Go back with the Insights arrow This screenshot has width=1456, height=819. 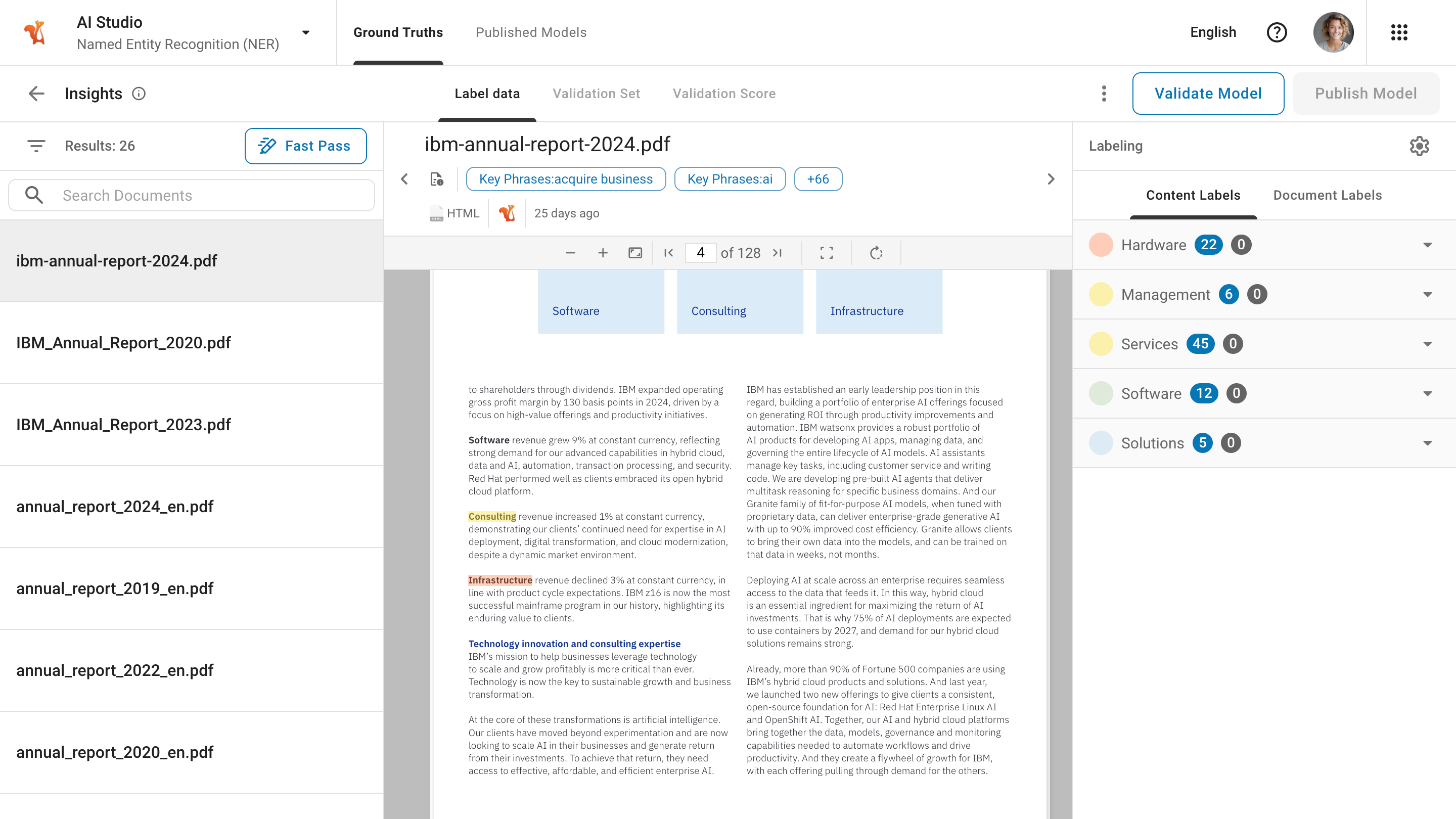tap(36, 93)
